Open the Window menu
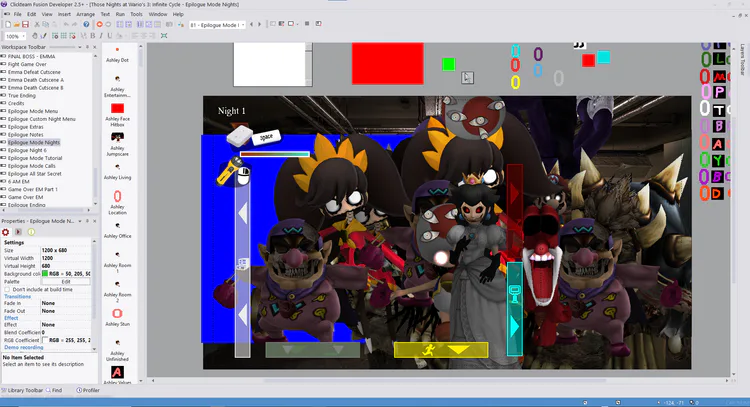Image resolution: width=750 pixels, height=407 pixels. click(158, 14)
